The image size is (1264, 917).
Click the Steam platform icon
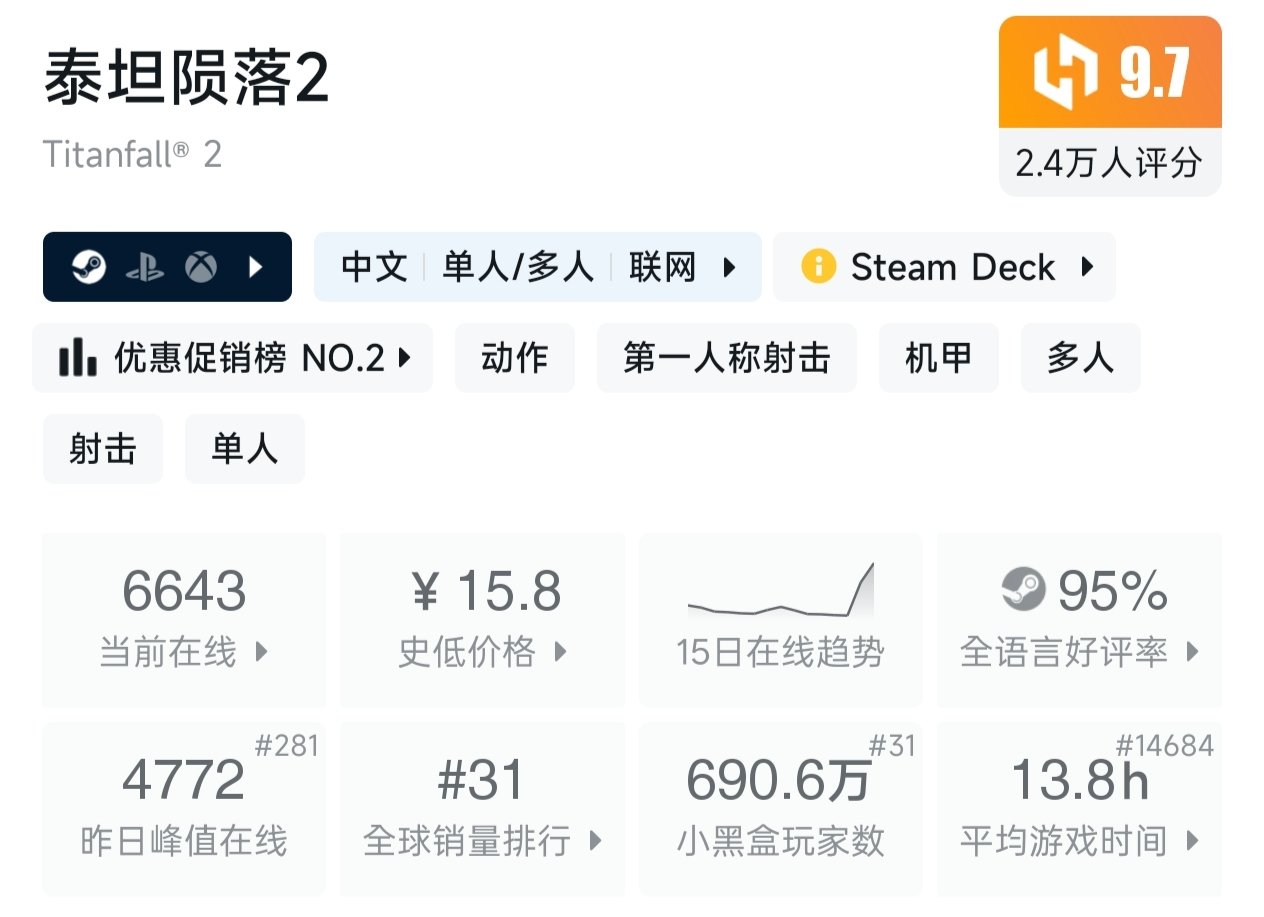pyautogui.click(x=88, y=267)
